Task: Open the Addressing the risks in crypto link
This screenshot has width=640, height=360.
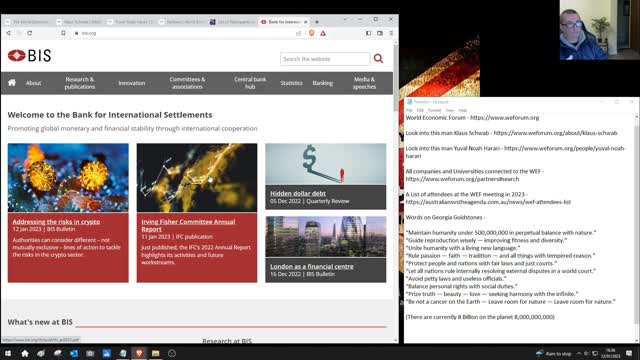Action: 56,222
